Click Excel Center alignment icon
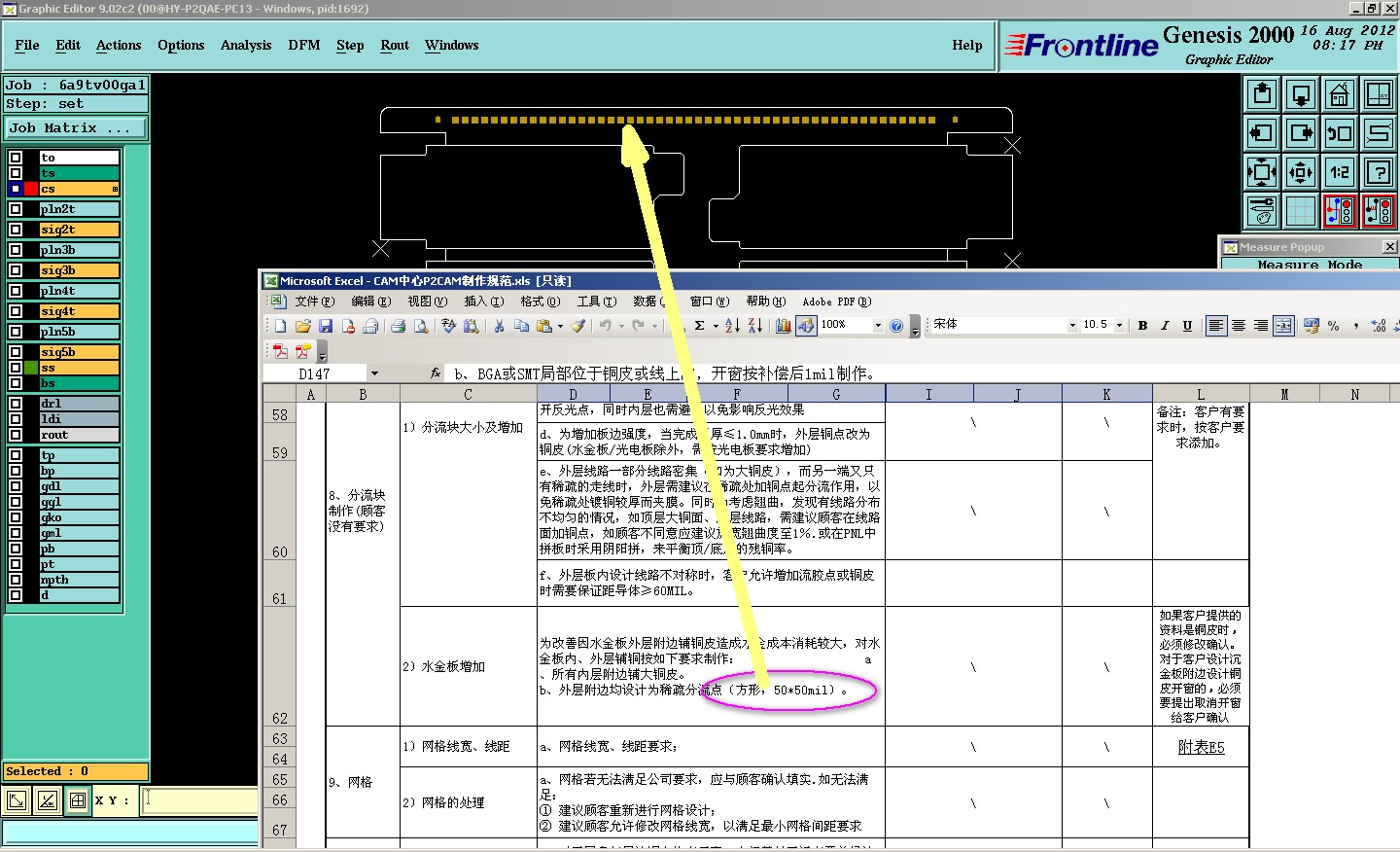 1239,326
